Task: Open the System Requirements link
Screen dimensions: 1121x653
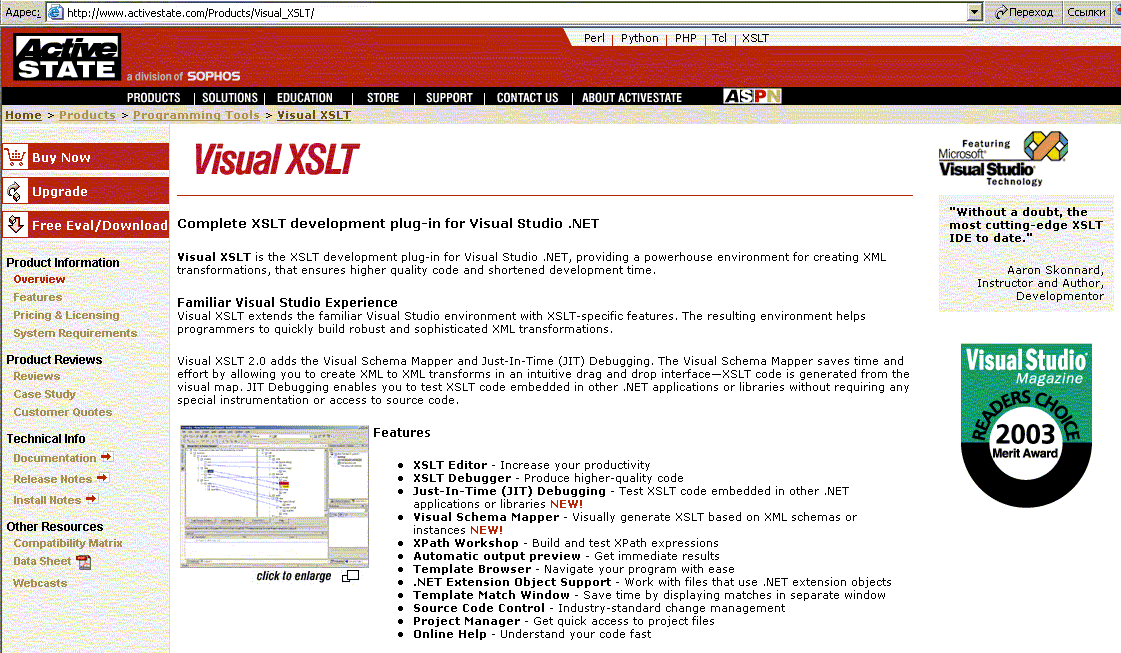Action: 75,333
